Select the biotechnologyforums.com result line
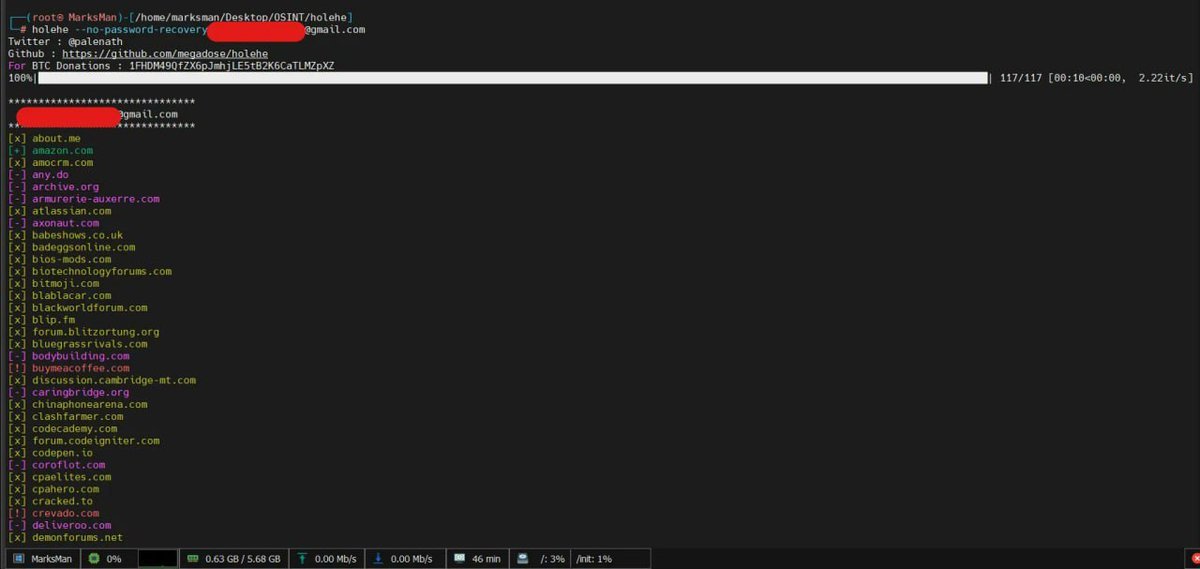 90,271
